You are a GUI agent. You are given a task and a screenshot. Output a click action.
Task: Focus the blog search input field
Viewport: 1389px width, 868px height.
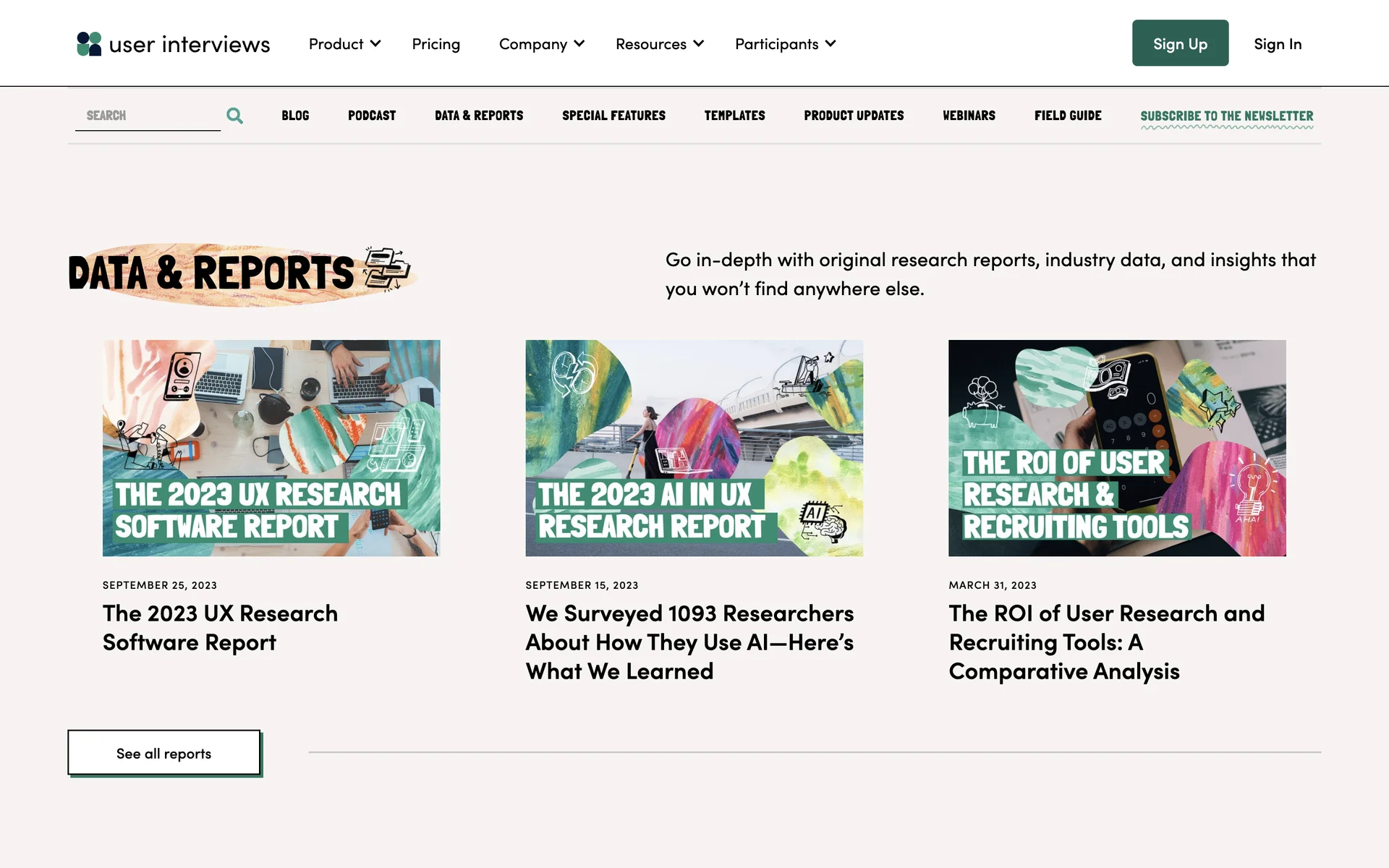148,116
